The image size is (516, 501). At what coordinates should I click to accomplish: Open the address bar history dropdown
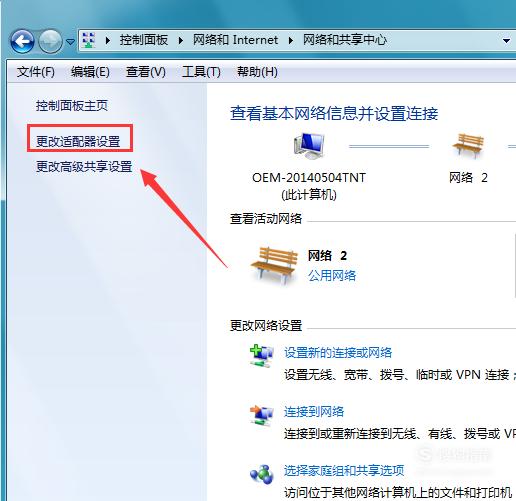tap(506, 41)
